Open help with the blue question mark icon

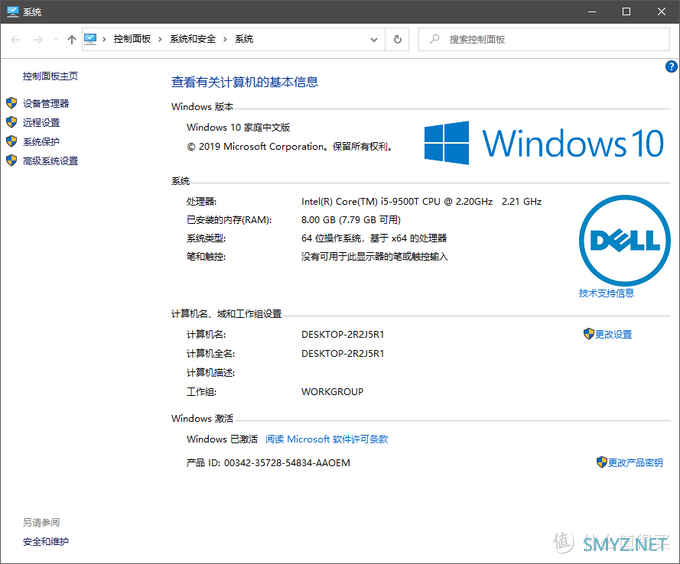(x=671, y=67)
